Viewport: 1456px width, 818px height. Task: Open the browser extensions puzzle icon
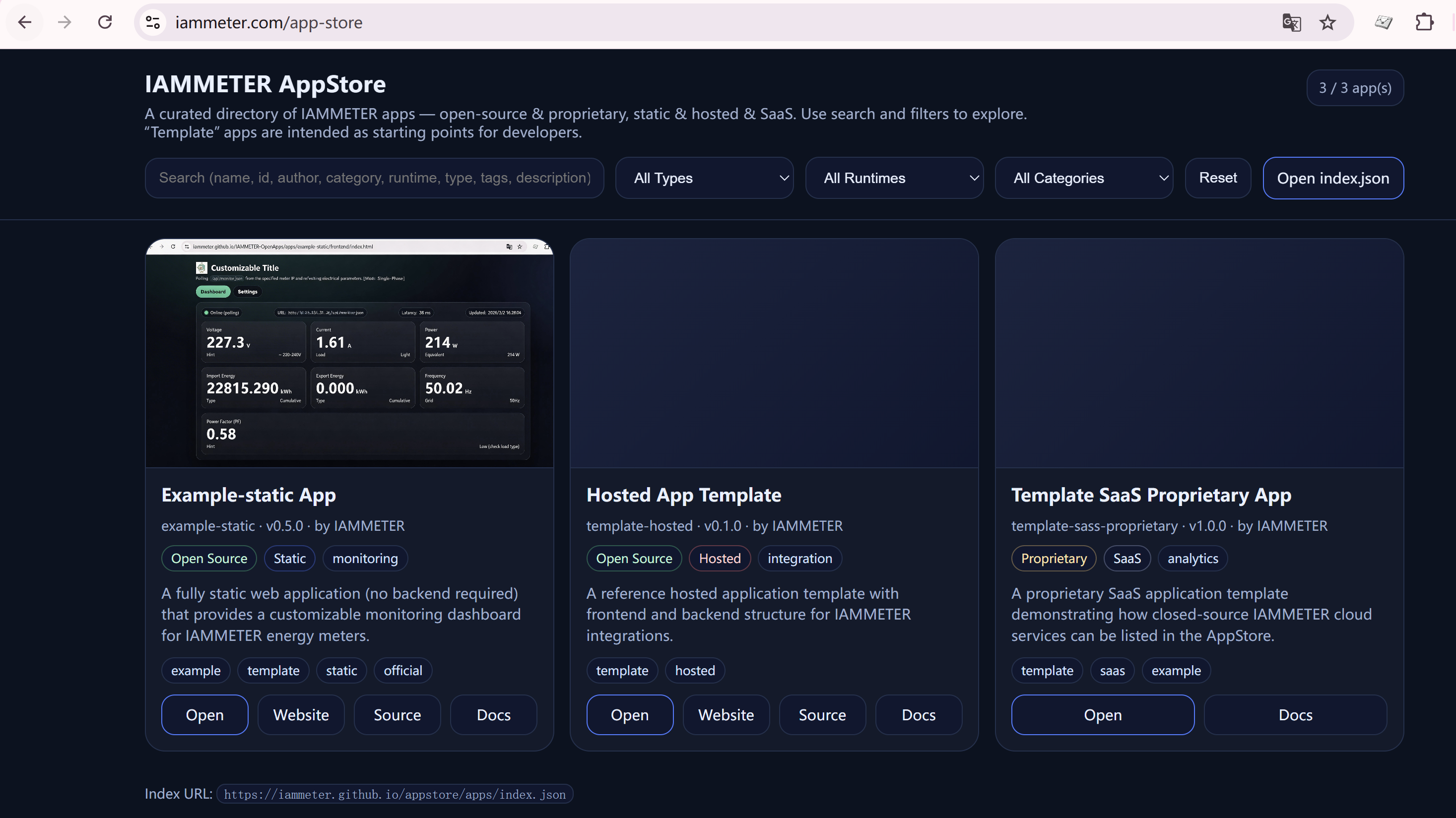pos(1424,23)
